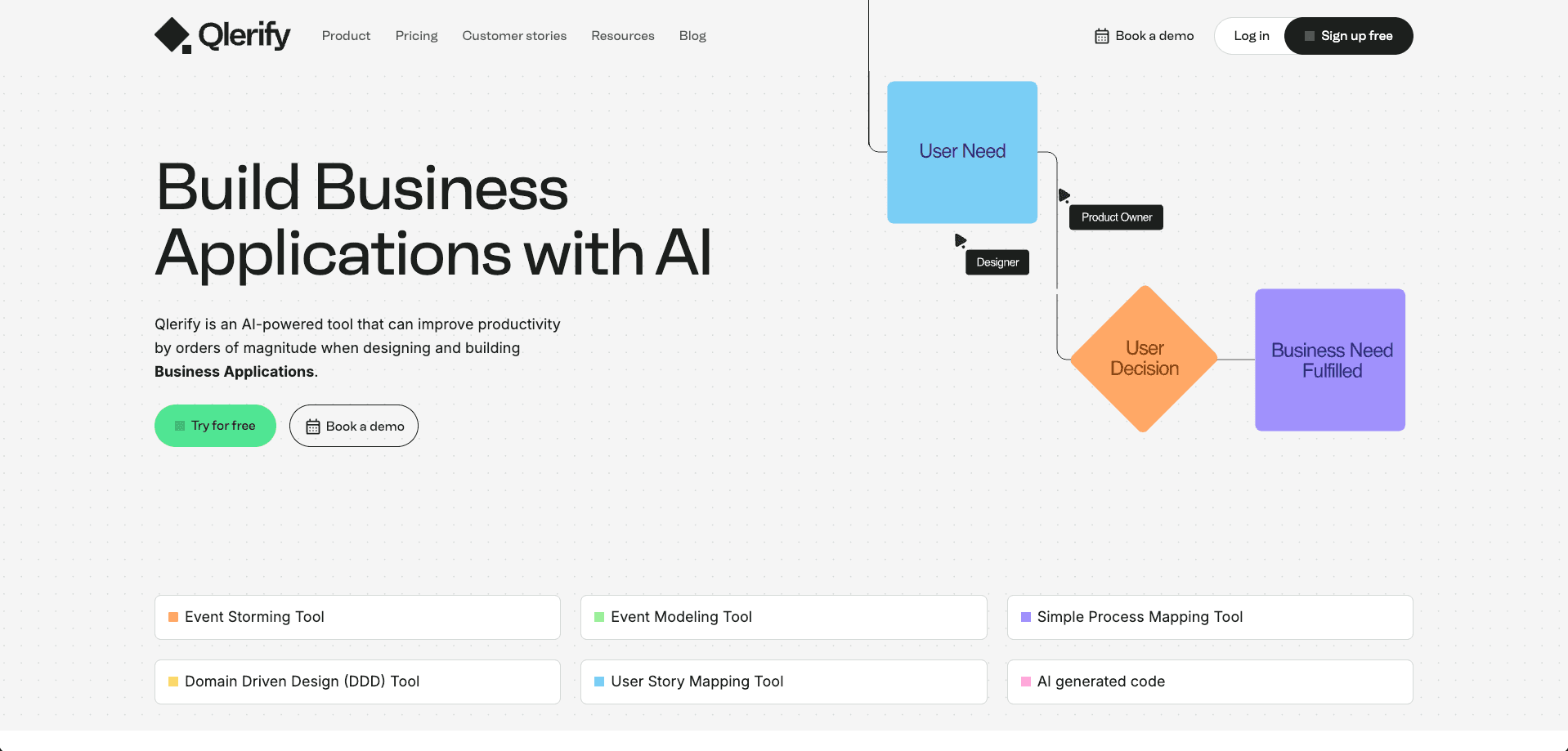Select the User Need diagram node
The image size is (1568, 751).
pyautogui.click(x=961, y=151)
